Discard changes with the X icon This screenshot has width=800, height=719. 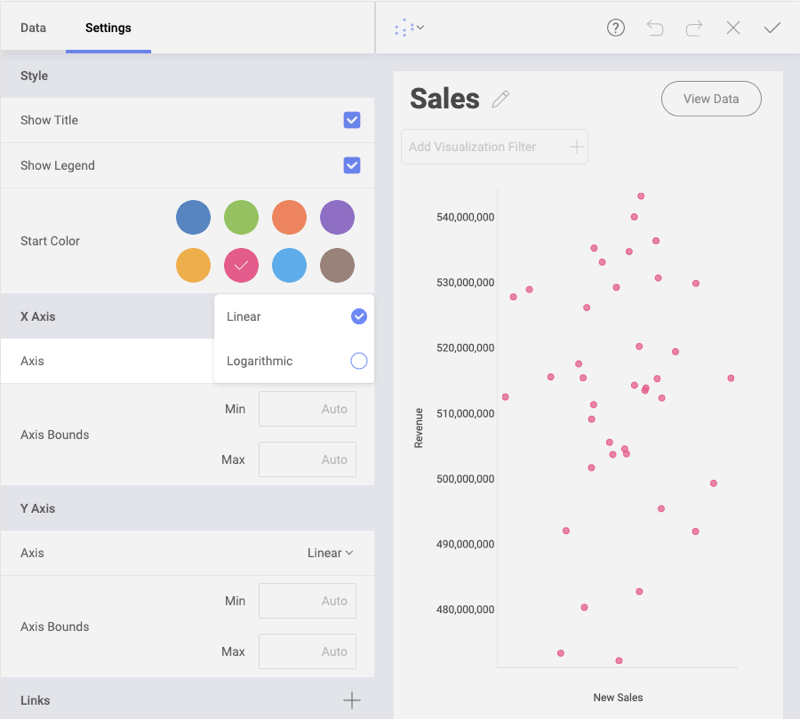pos(733,28)
